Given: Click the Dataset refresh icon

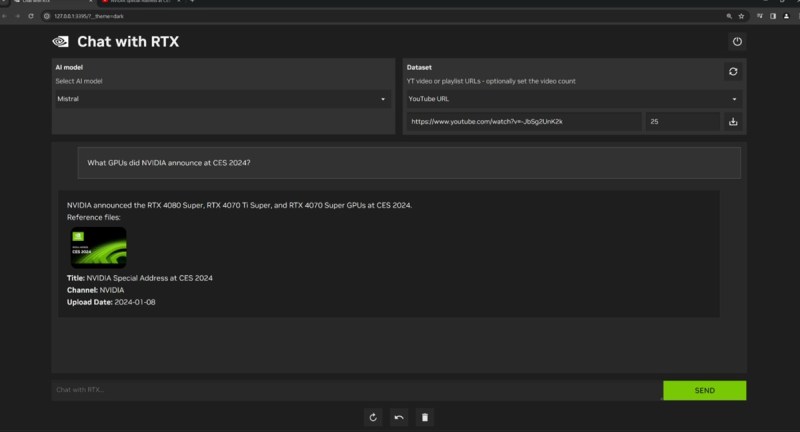Looking at the screenshot, I should coord(733,72).
